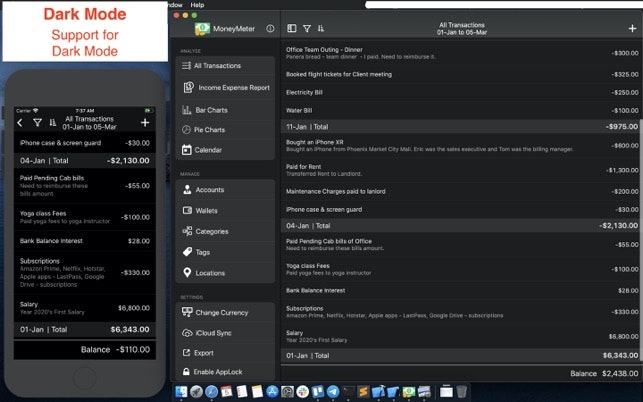This screenshot has height=402, width=643.
Task: Click the MoneyMeter app logo
Action: [x=202, y=29]
